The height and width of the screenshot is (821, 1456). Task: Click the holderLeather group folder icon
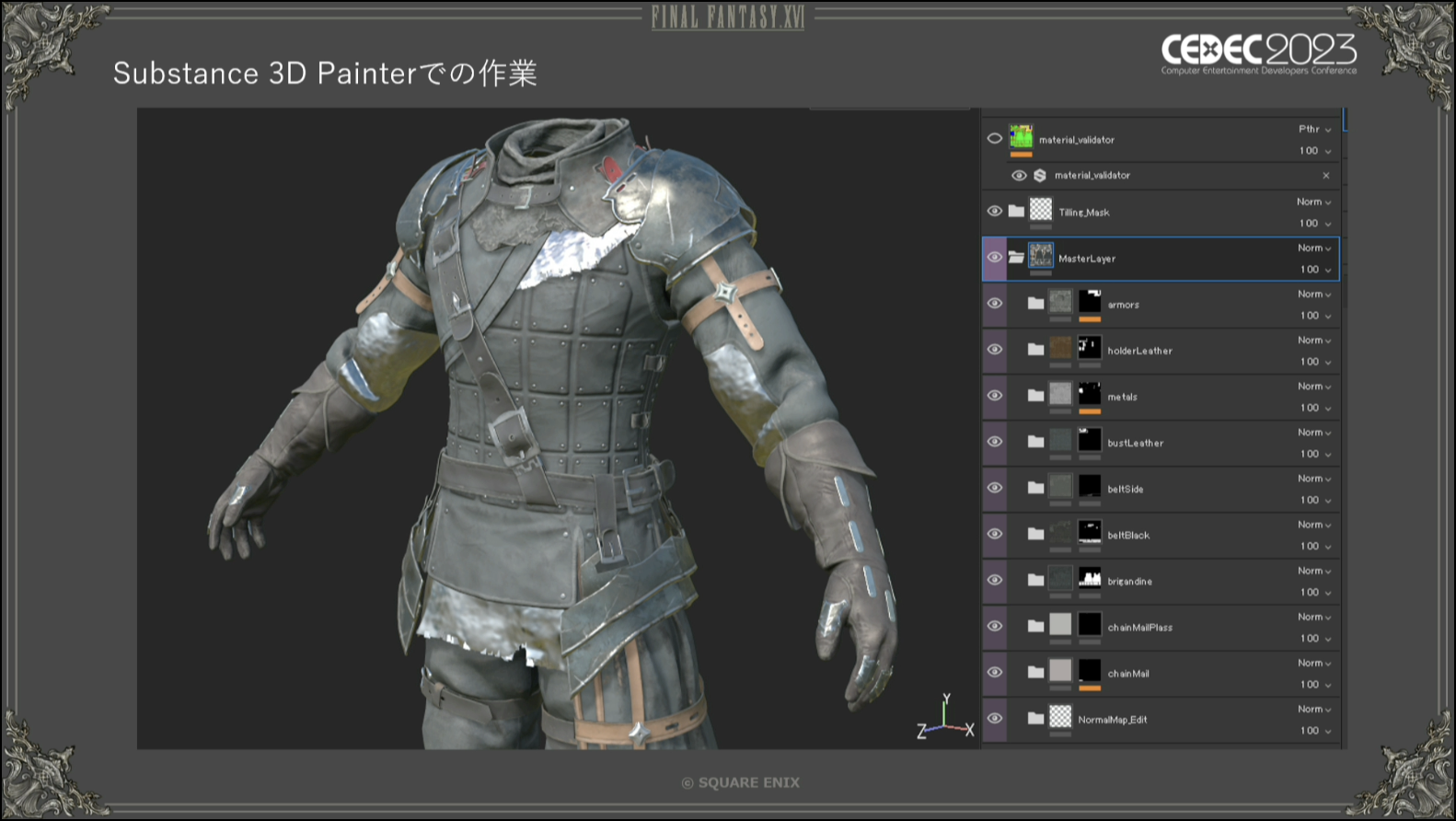[x=1035, y=349]
